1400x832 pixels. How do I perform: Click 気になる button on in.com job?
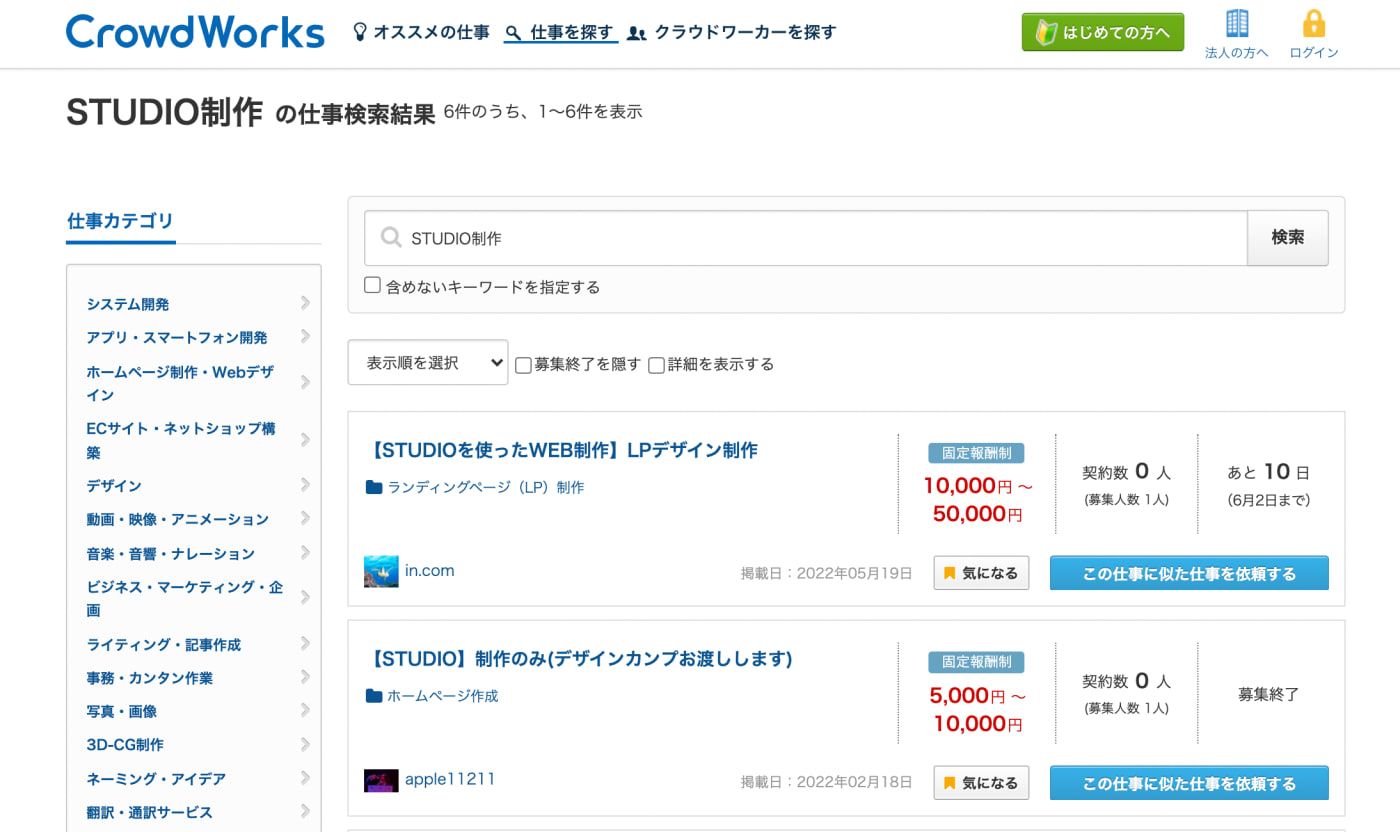981,573
